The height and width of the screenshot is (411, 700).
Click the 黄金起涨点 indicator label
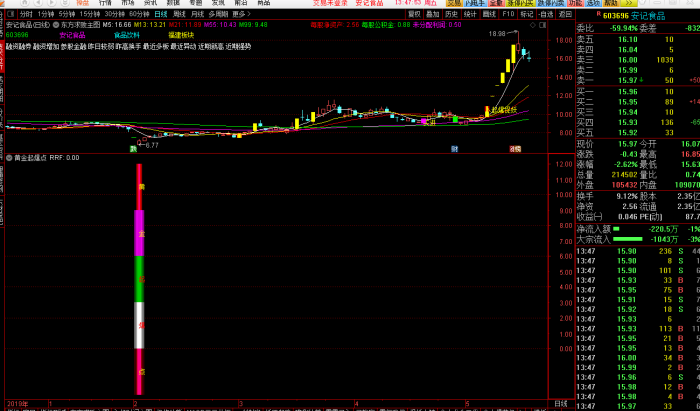[x=32, y=158]
